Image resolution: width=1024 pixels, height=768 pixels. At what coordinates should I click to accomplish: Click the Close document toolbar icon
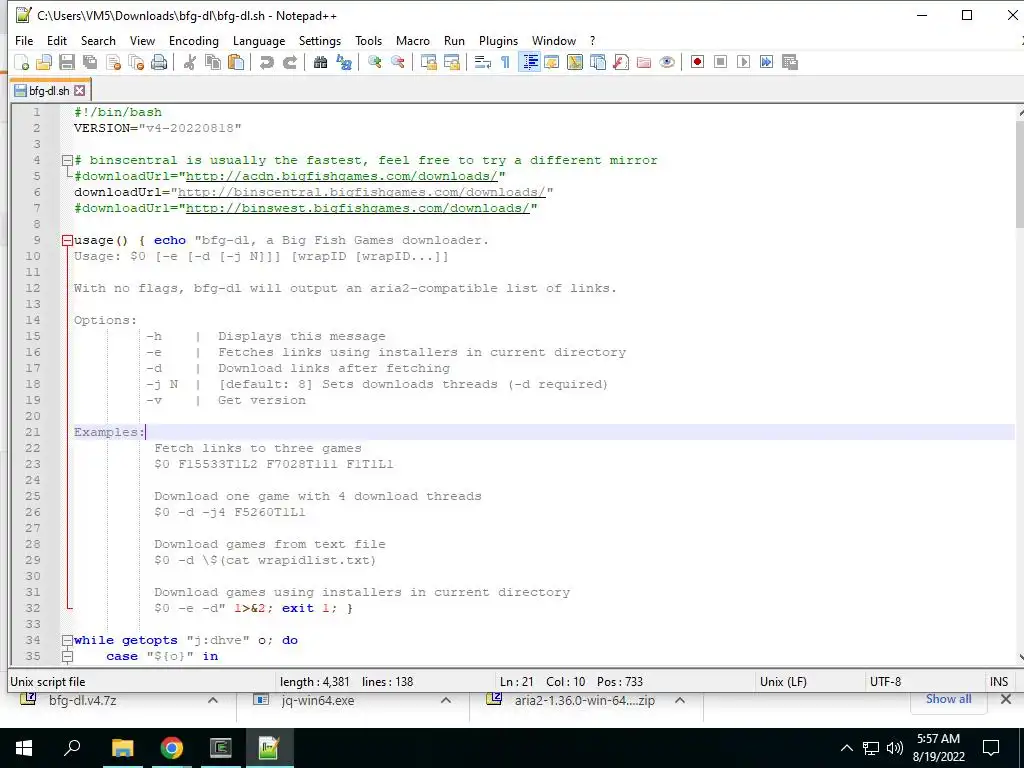pyautogui.click(x=114, y=62)
